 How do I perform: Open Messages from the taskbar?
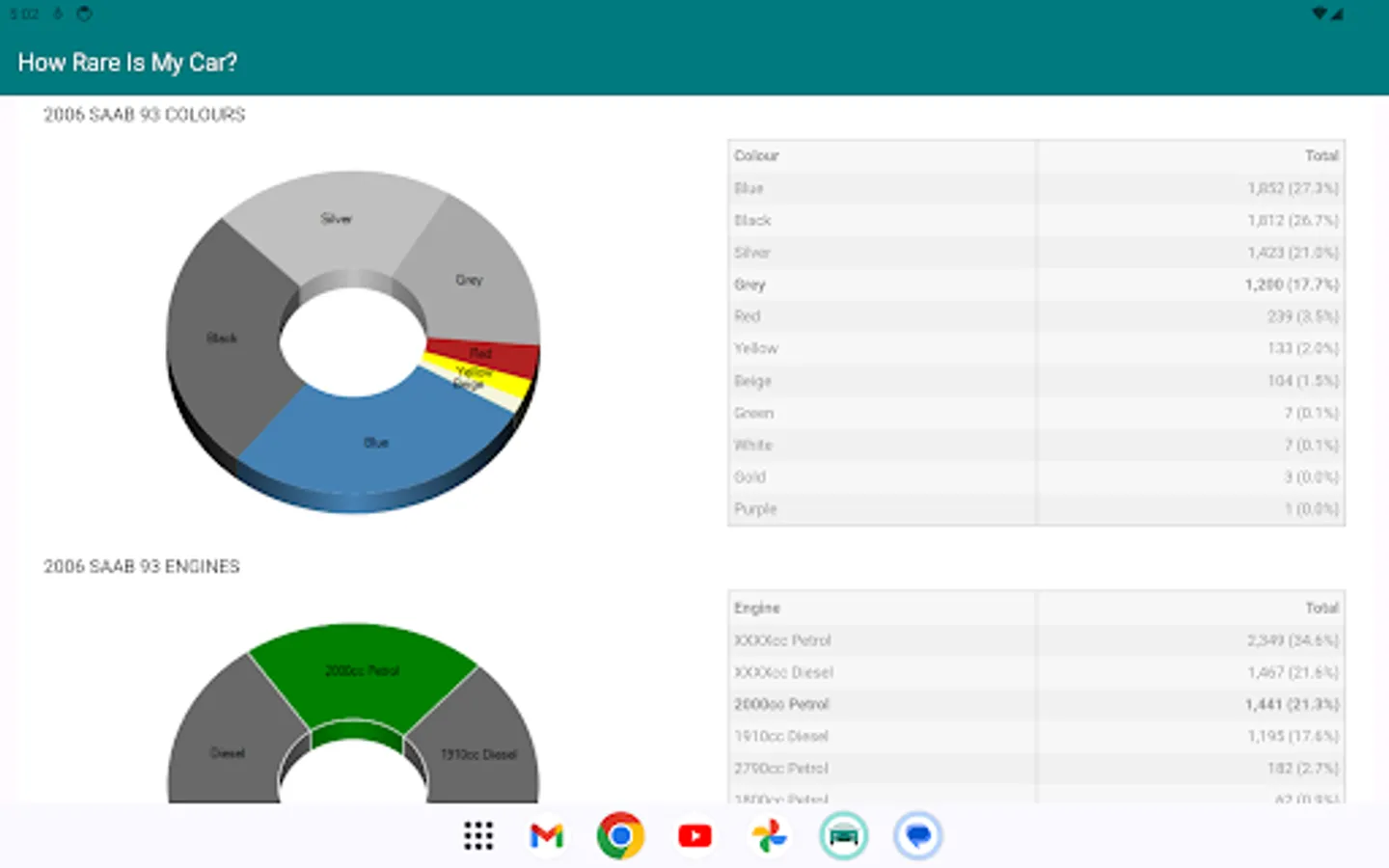[917, 836]
